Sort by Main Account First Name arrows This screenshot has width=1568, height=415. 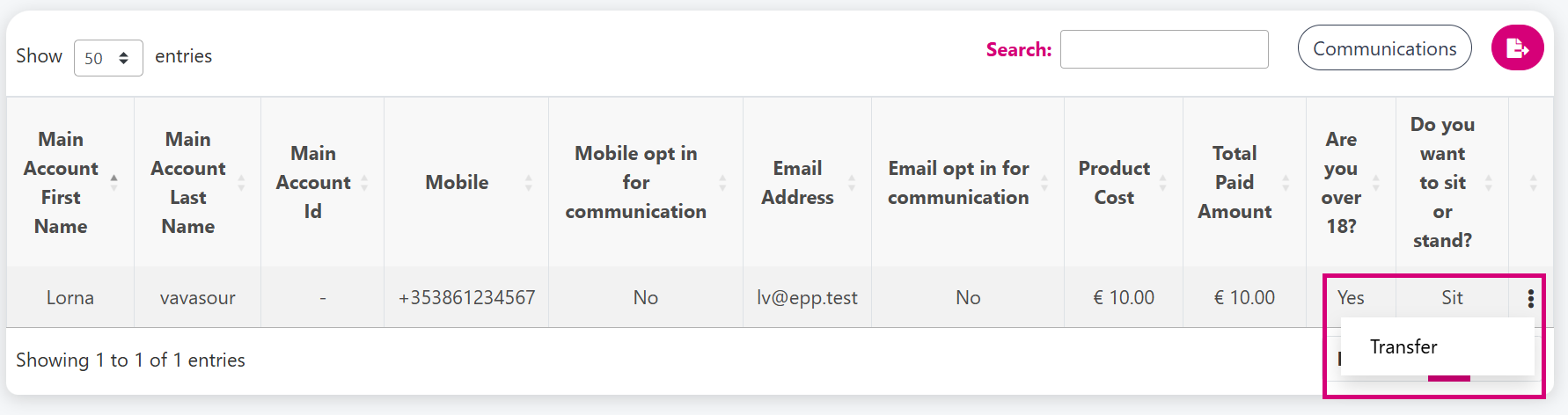(114, 182)
